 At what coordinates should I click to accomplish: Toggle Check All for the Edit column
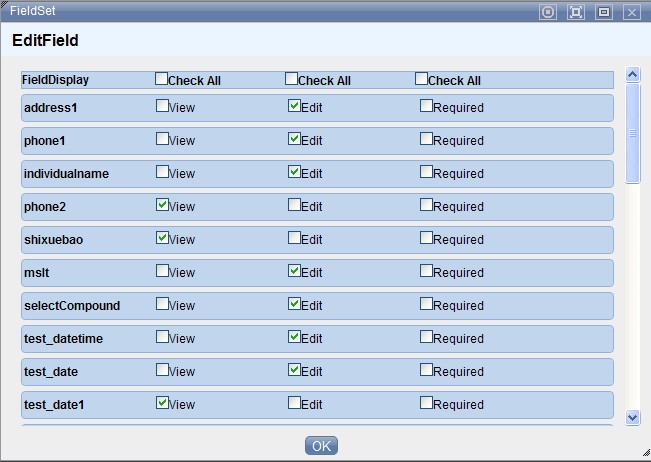point(292,79)
